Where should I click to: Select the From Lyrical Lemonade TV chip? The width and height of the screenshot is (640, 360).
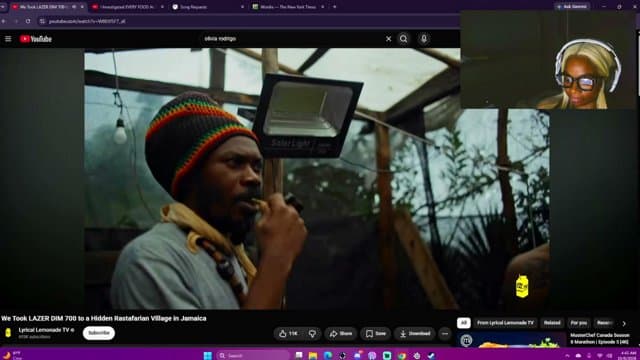(x=505, y=323)
